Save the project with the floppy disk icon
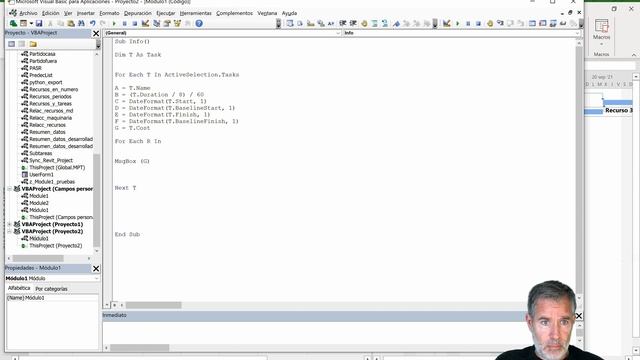This screenshot has width=640, height=360. point(39,23)
